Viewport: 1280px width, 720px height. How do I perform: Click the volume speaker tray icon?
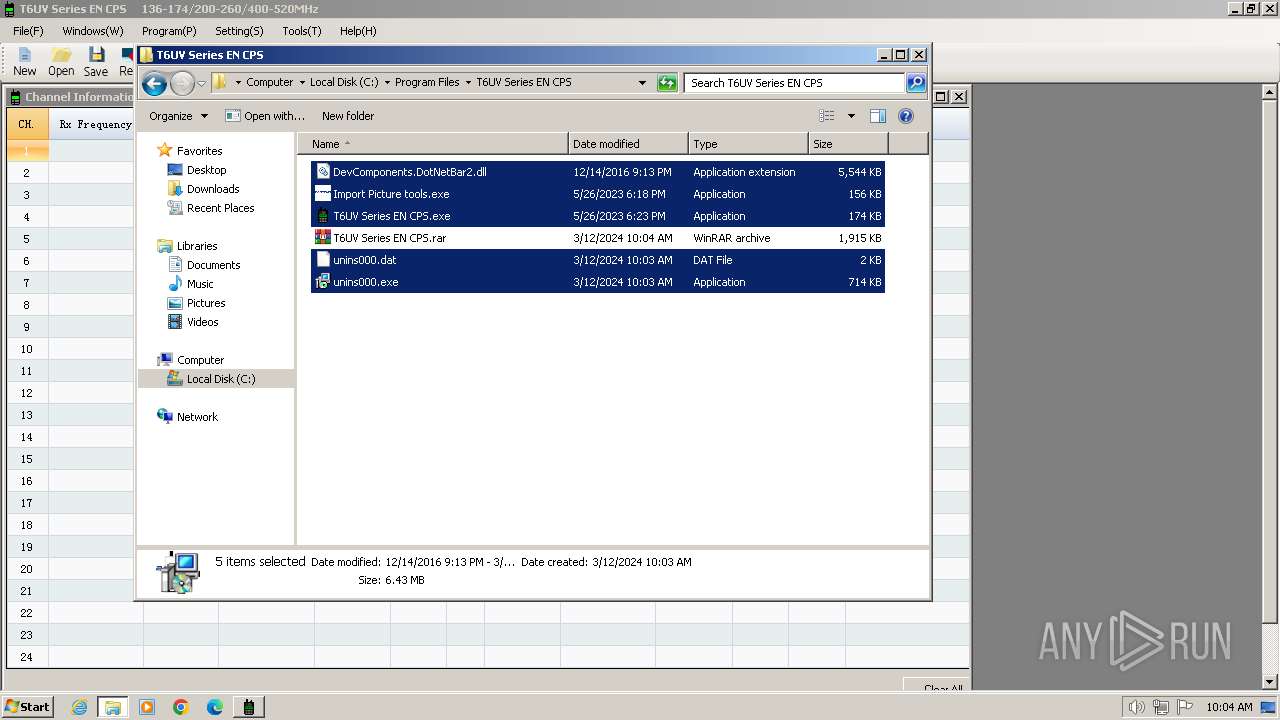coord(1136,707)
